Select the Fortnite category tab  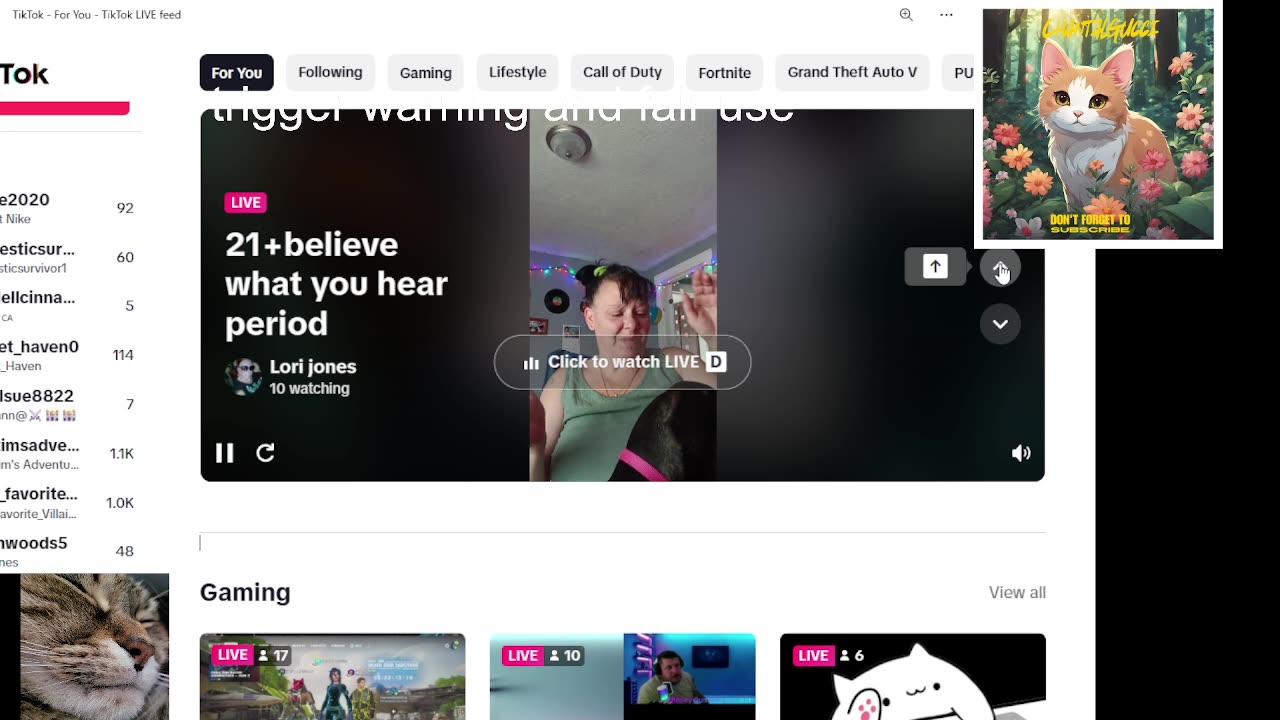click(725, 73)
